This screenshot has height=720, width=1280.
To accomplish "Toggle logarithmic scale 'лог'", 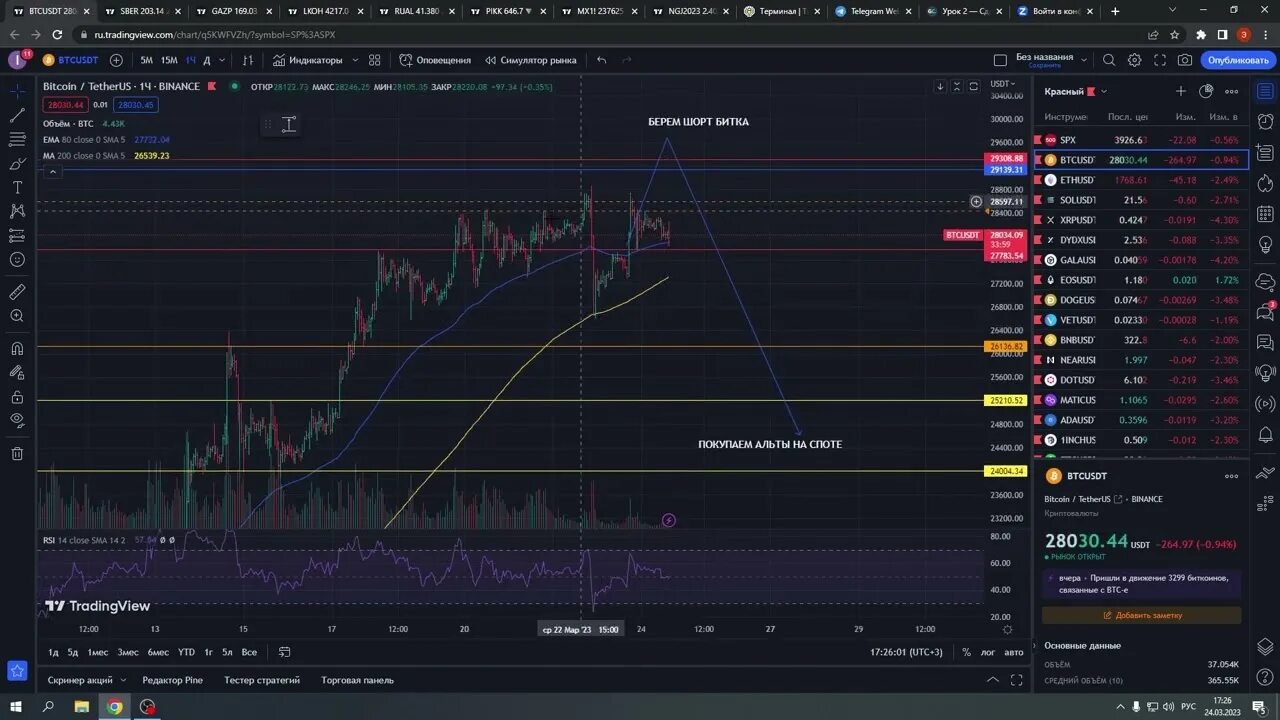I will pyautogui.click(x=988, y=652).
